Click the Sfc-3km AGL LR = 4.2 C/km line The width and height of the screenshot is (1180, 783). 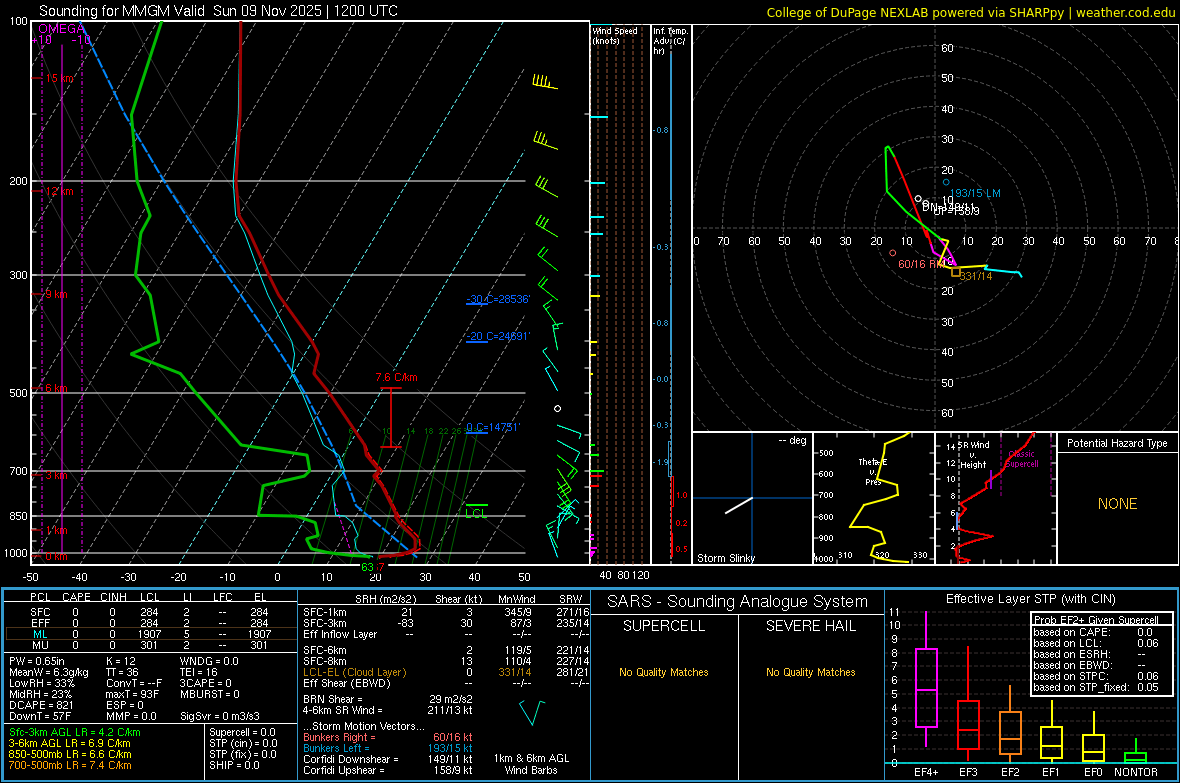click(75, 732)
